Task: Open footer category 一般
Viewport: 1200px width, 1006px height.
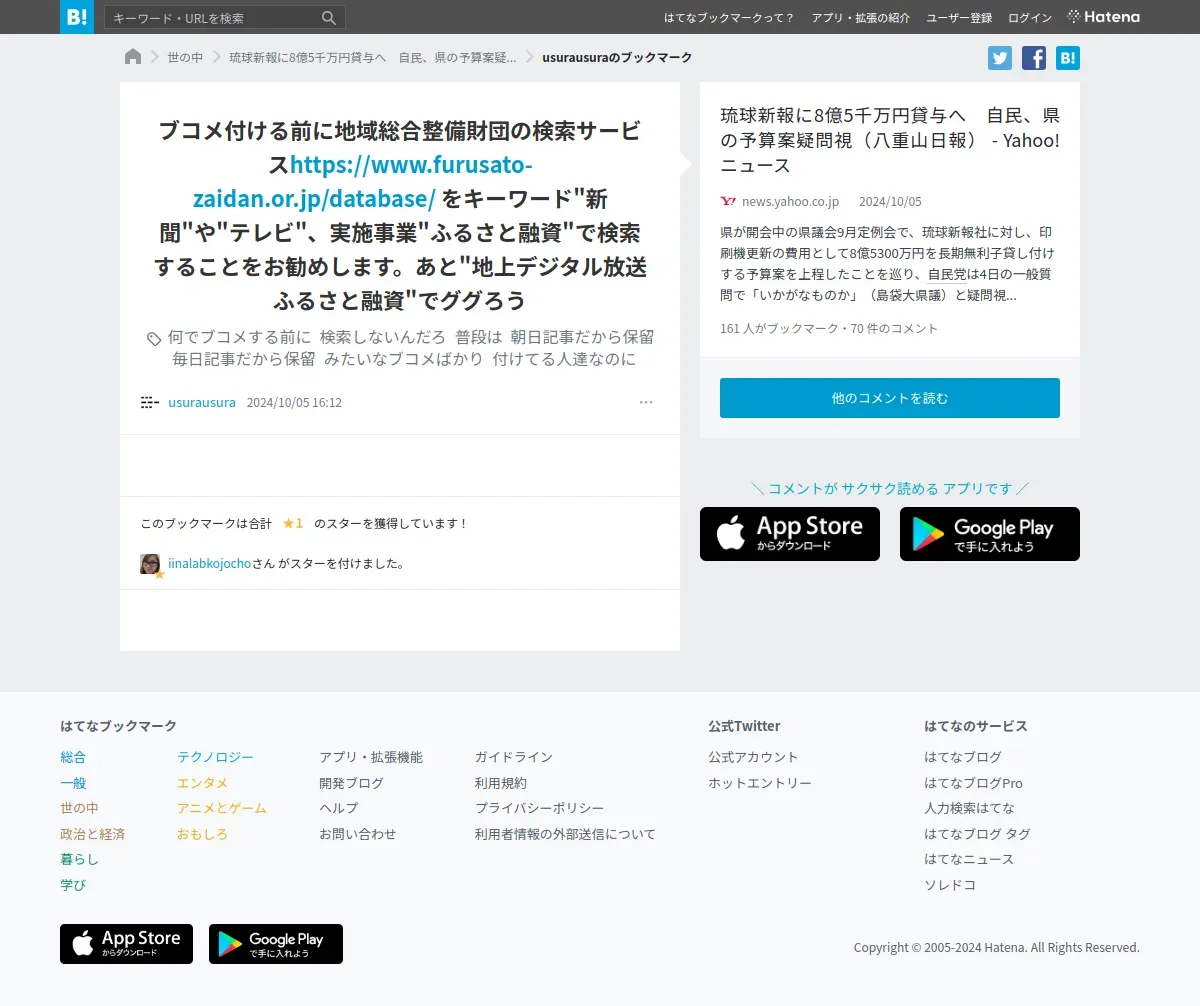Action: pos(73,783)
